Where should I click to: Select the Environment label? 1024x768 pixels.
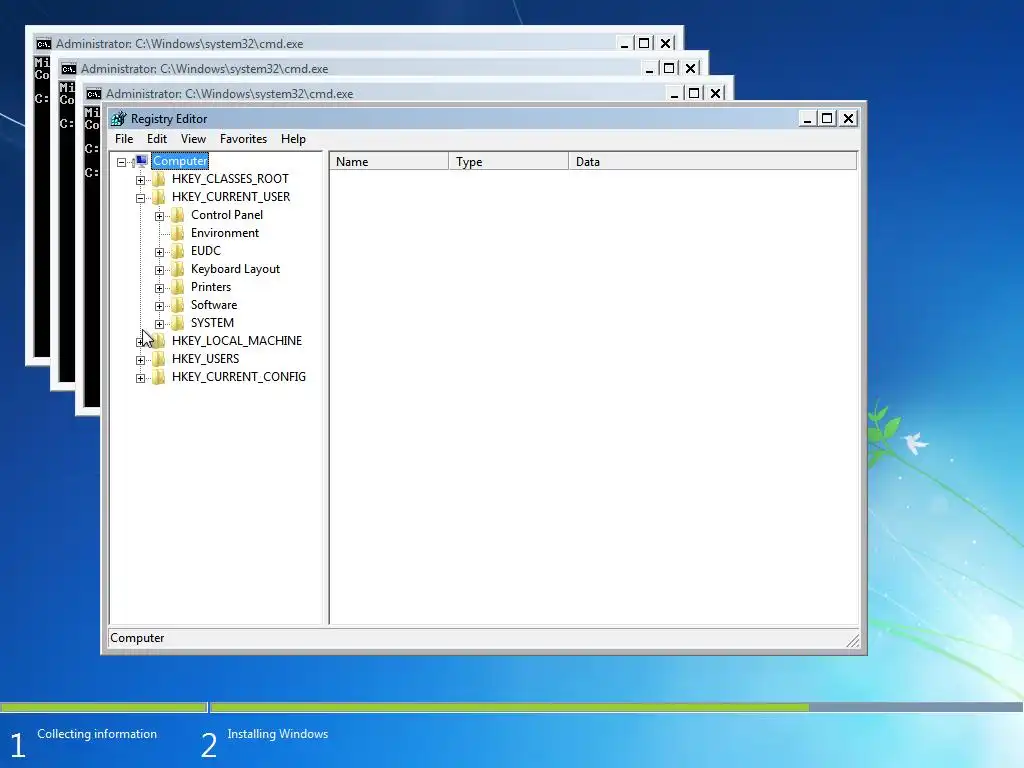tap(225, 233)
